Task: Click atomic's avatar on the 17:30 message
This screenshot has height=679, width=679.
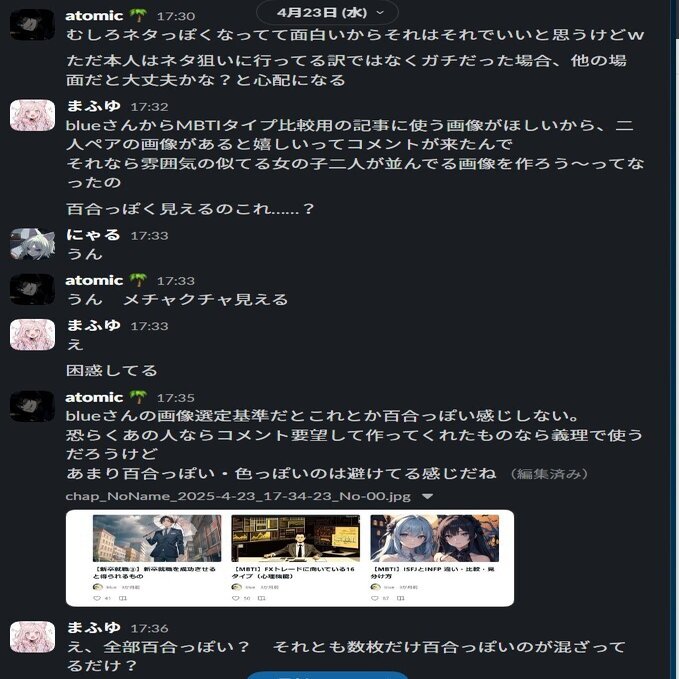Action: pyautogui.click(x=32, y=25)
